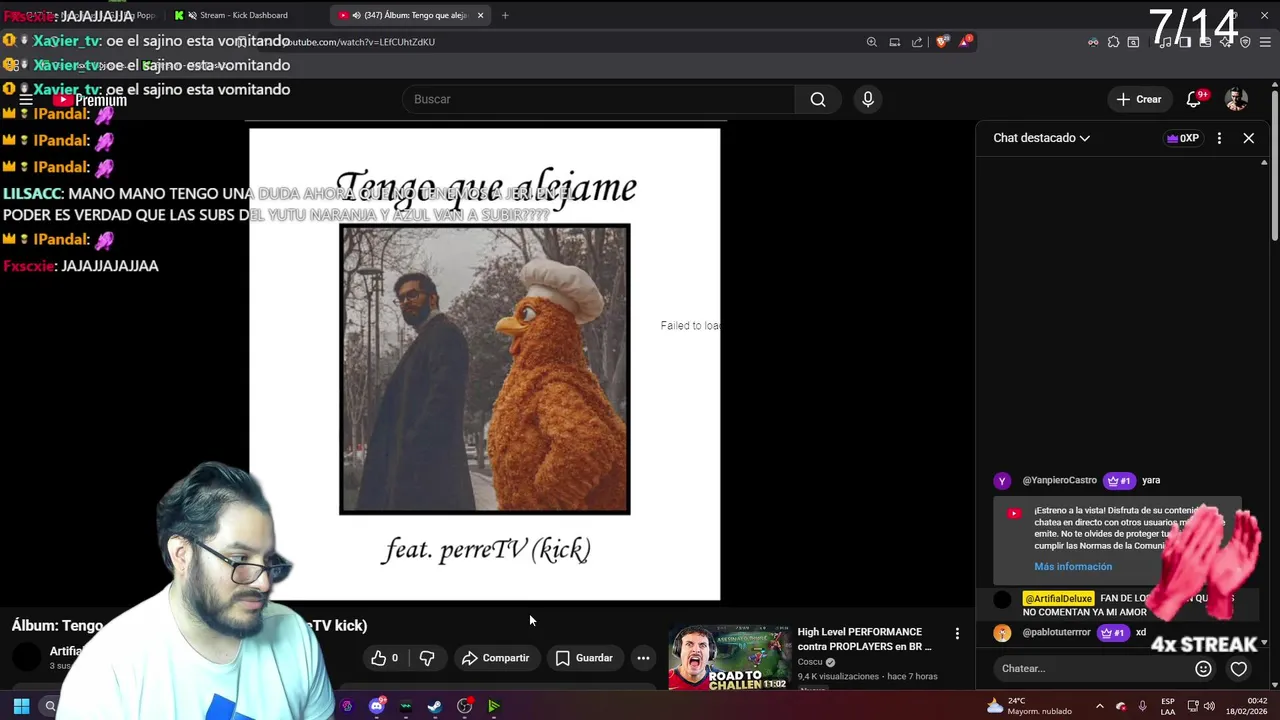The image size is (1280, 720).
Task: Click the share page icon in address bar
Action: 917,42
